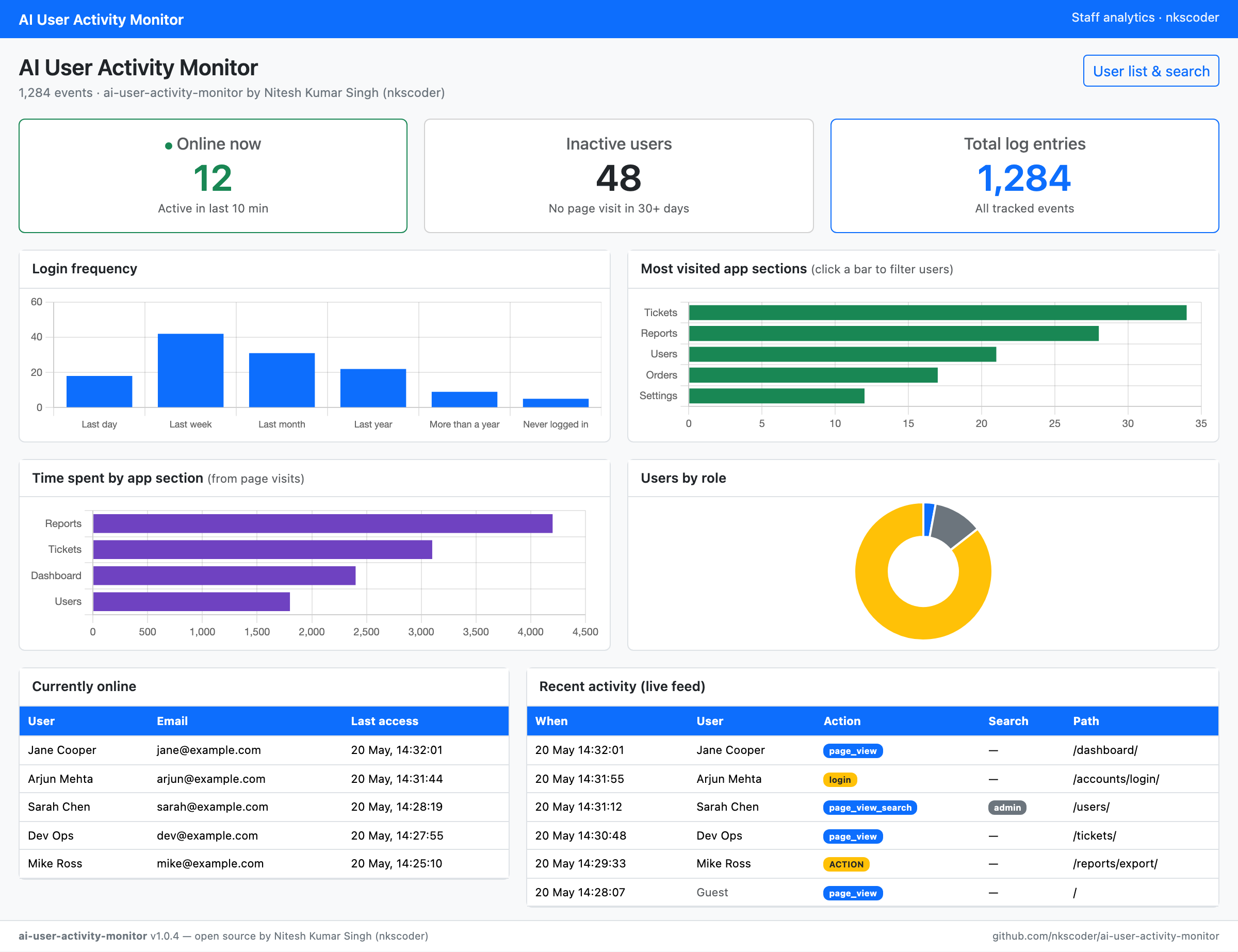Screen dimensions: 1238x952
Task: Click the /accounts/login/ path cell
Action: [1116, 779]
